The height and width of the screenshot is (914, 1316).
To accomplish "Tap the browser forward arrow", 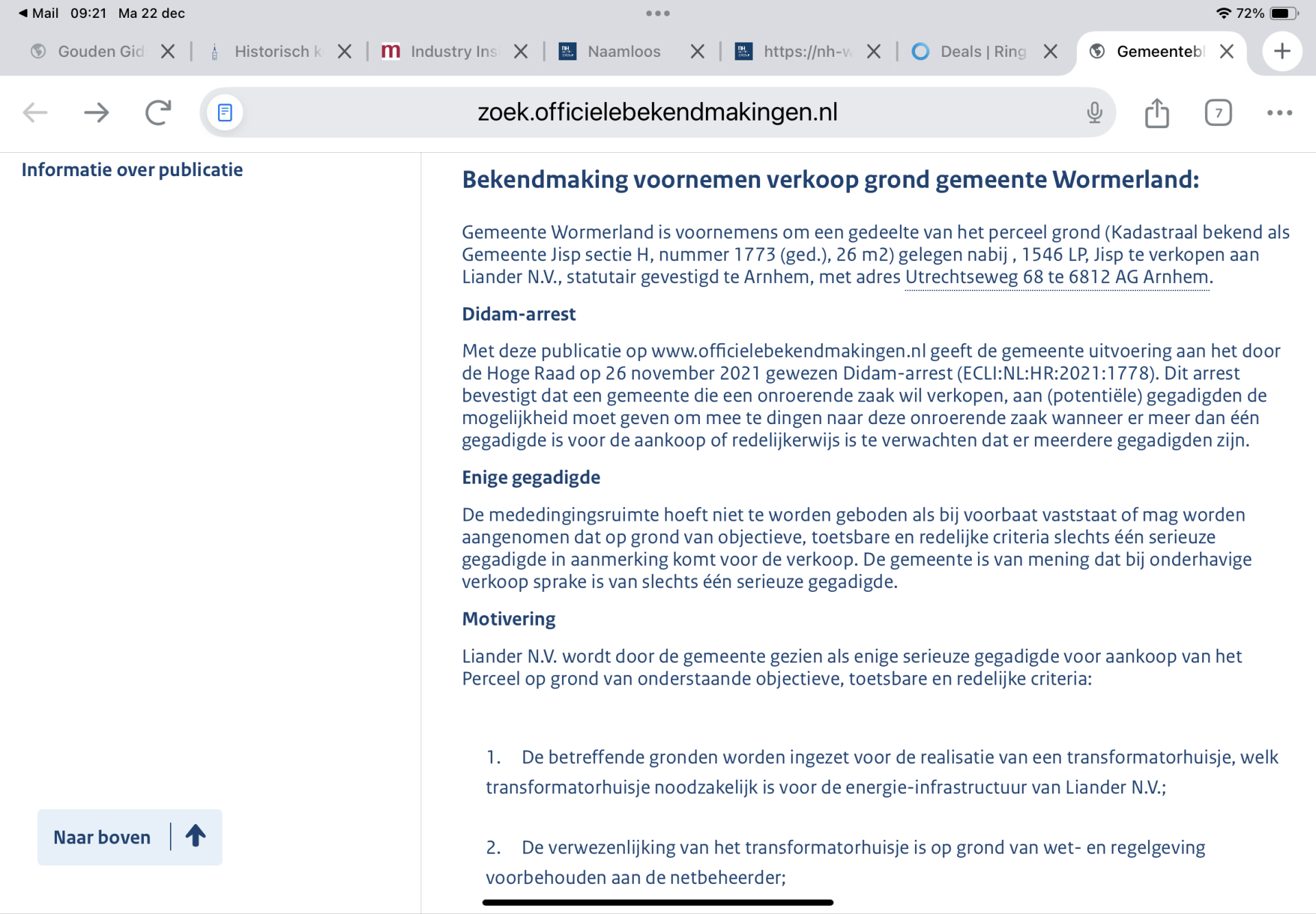I will pos(96,112).
